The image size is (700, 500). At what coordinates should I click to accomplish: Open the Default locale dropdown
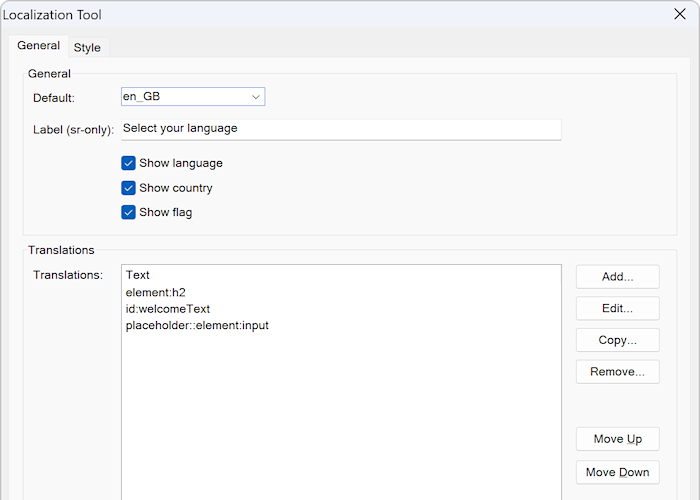point(192,97)
